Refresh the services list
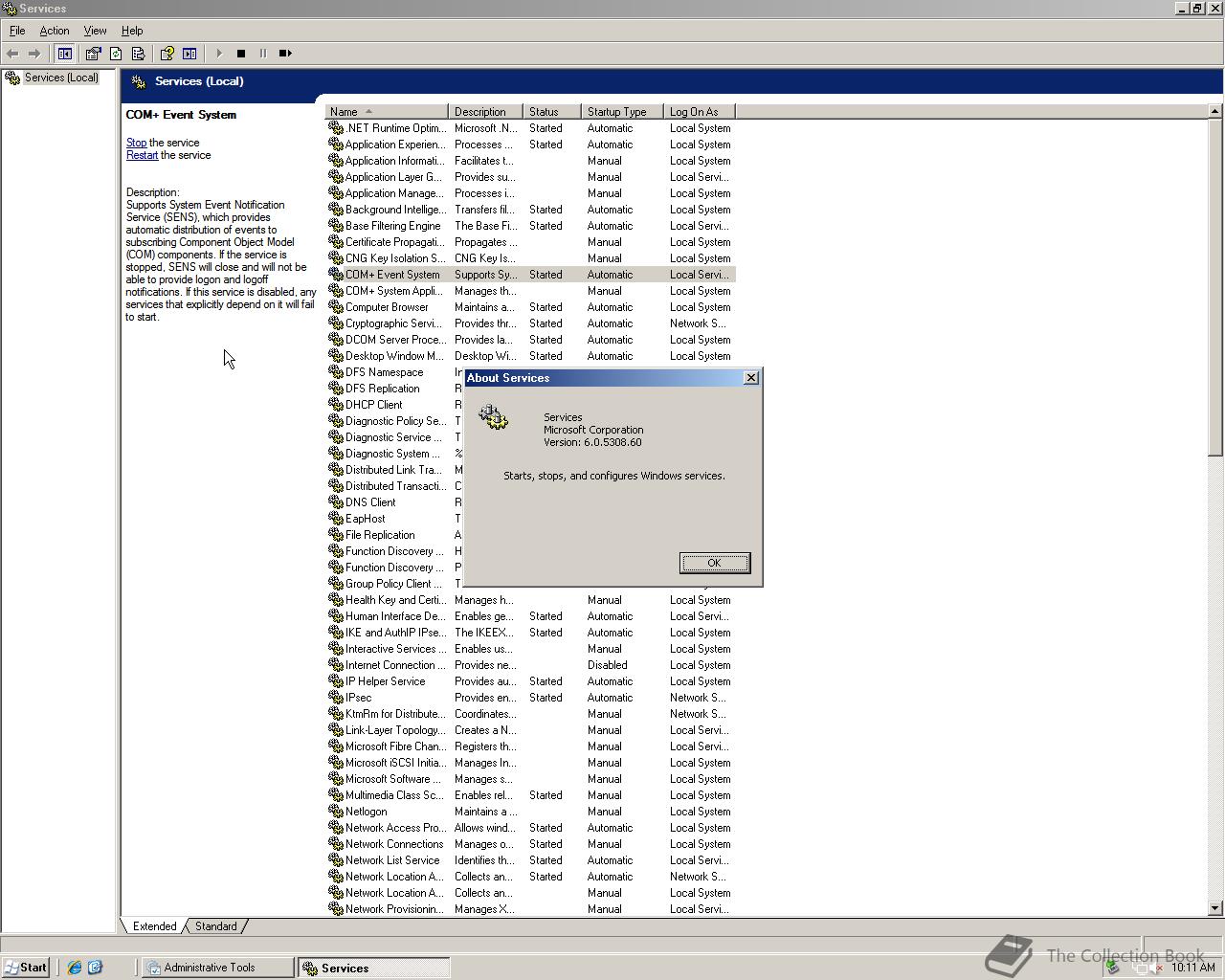This screenshot has height=980, width=1225. (x=115, y=54)
